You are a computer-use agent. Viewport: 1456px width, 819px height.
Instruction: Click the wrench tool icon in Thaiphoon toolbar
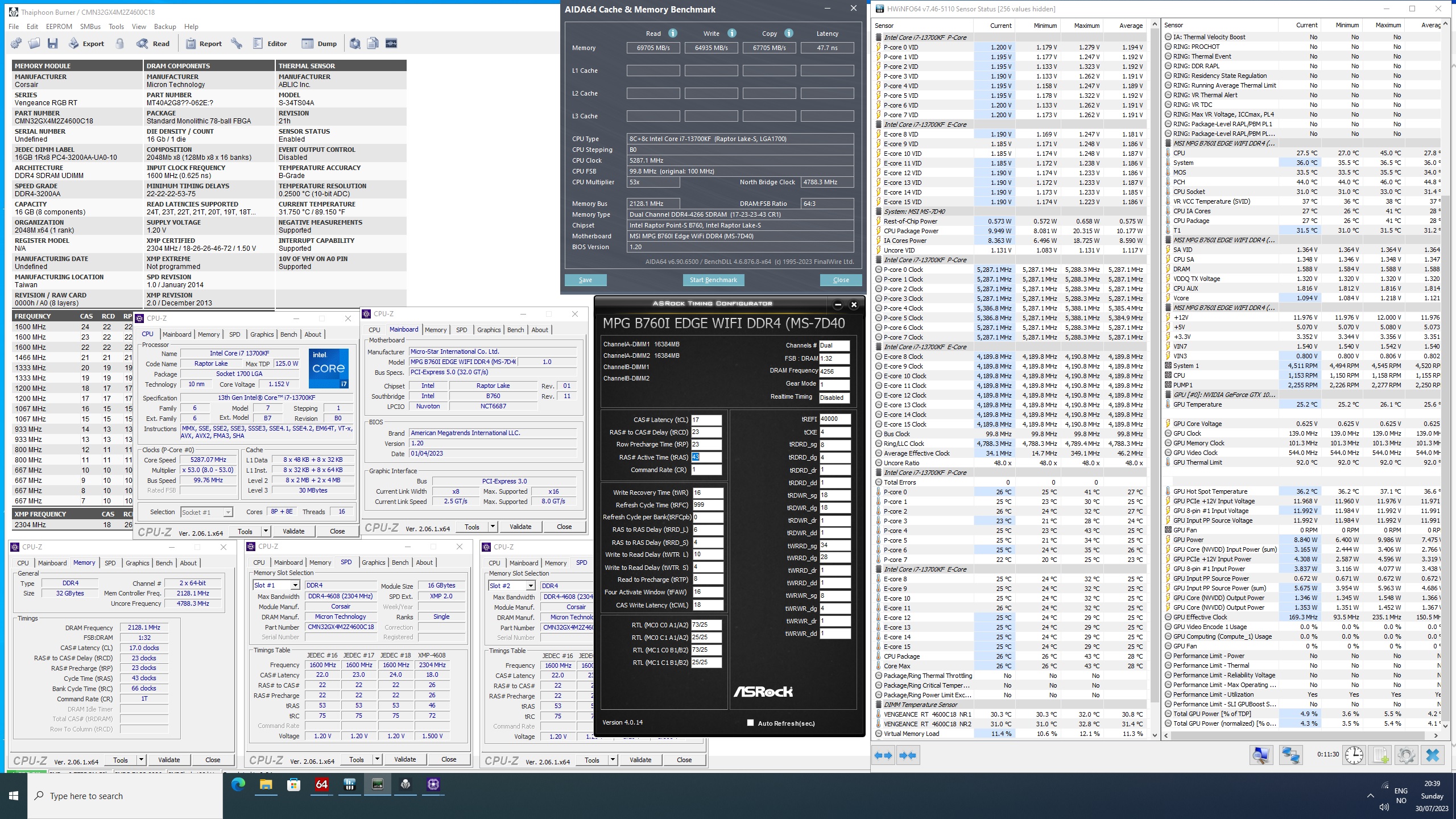click(237, 43)
